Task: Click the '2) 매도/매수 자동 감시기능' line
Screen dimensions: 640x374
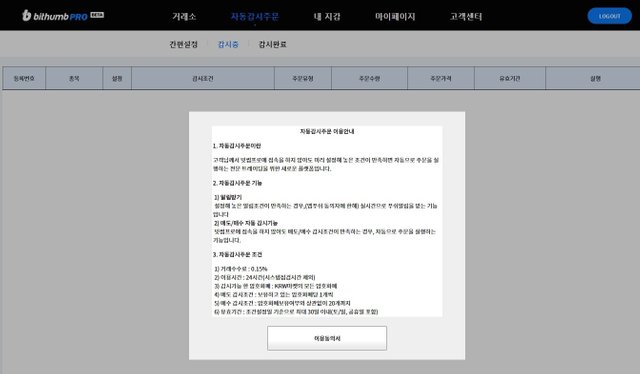Action: 246,223
